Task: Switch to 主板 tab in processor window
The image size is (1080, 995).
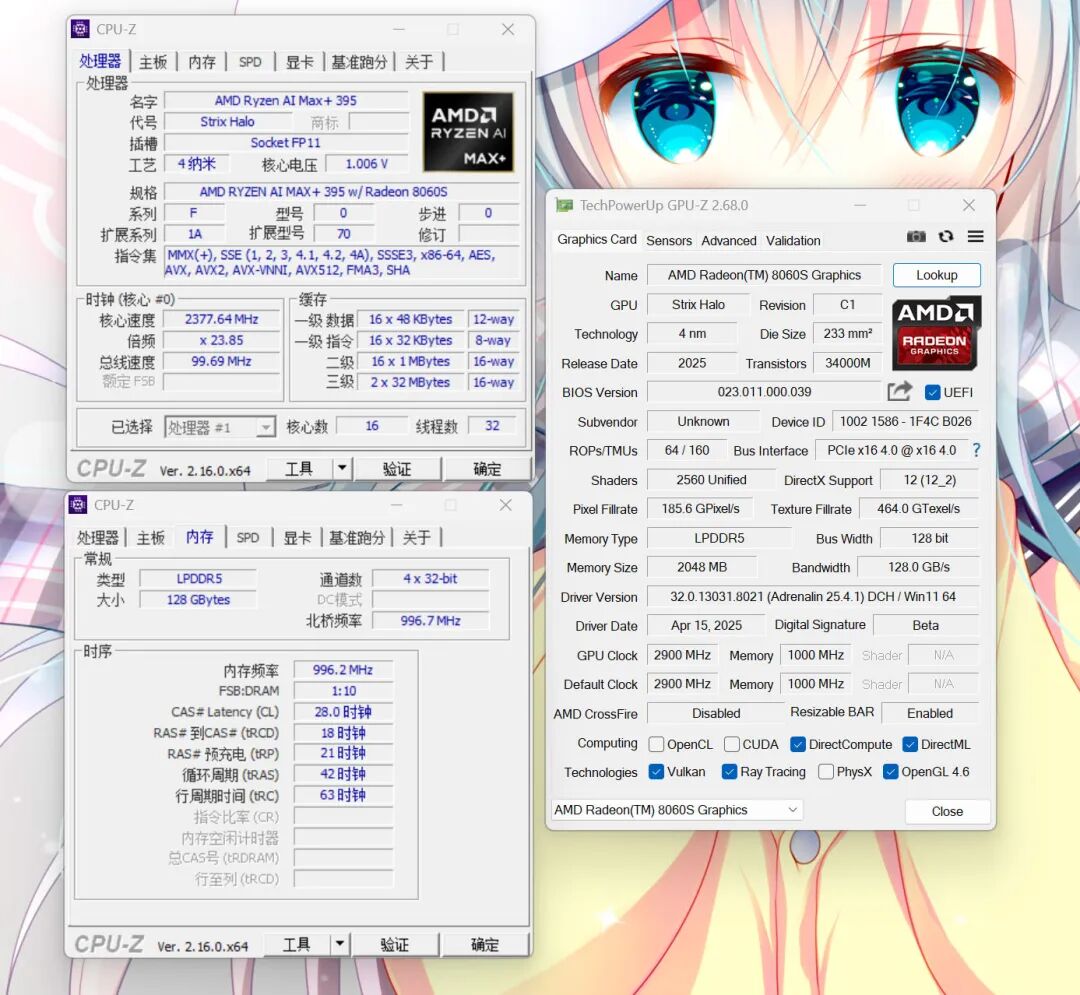Action: (153, 62)
